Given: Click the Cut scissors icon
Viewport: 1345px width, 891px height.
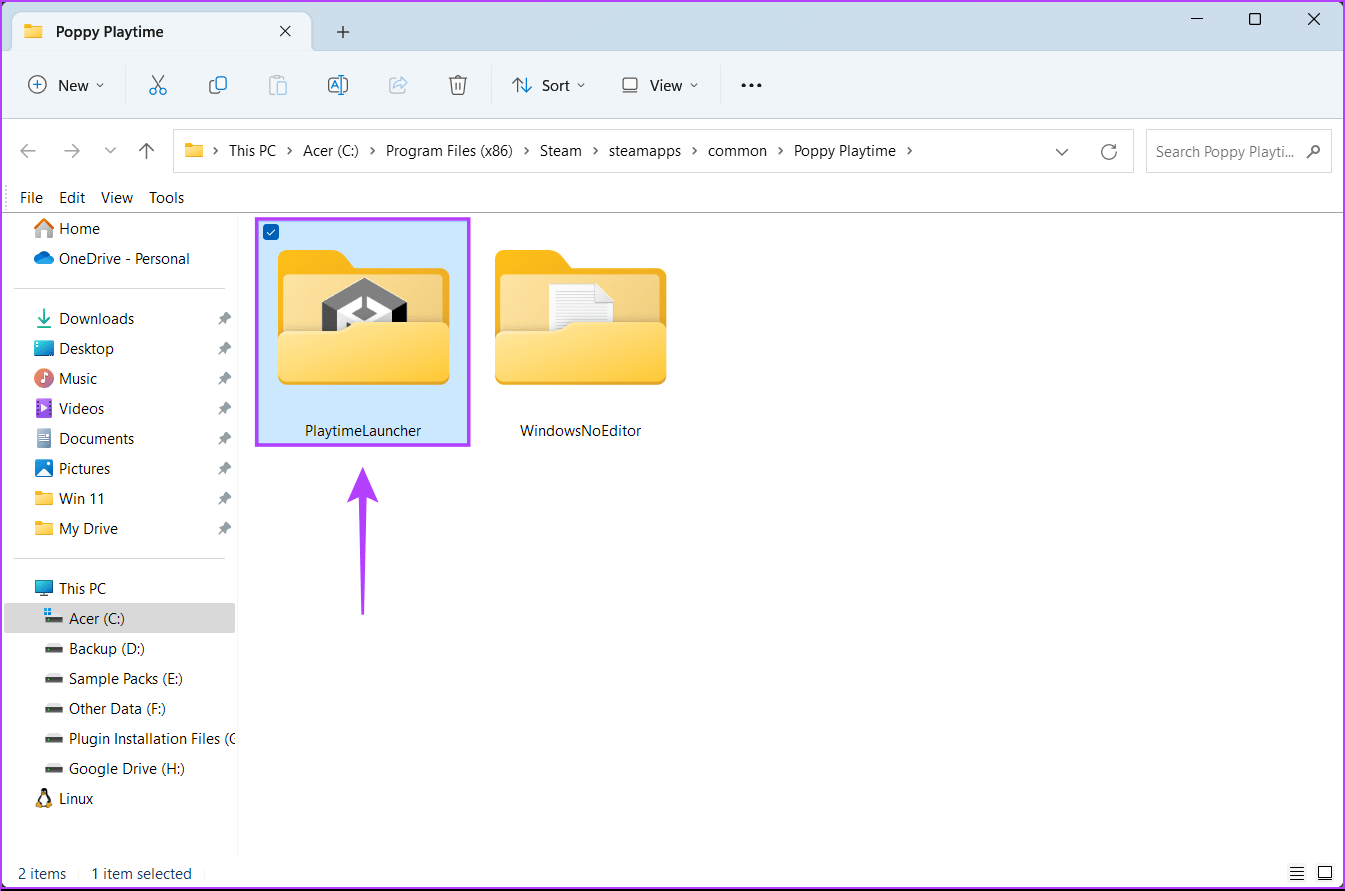Looking at the screenshot, I should (157, 85).
